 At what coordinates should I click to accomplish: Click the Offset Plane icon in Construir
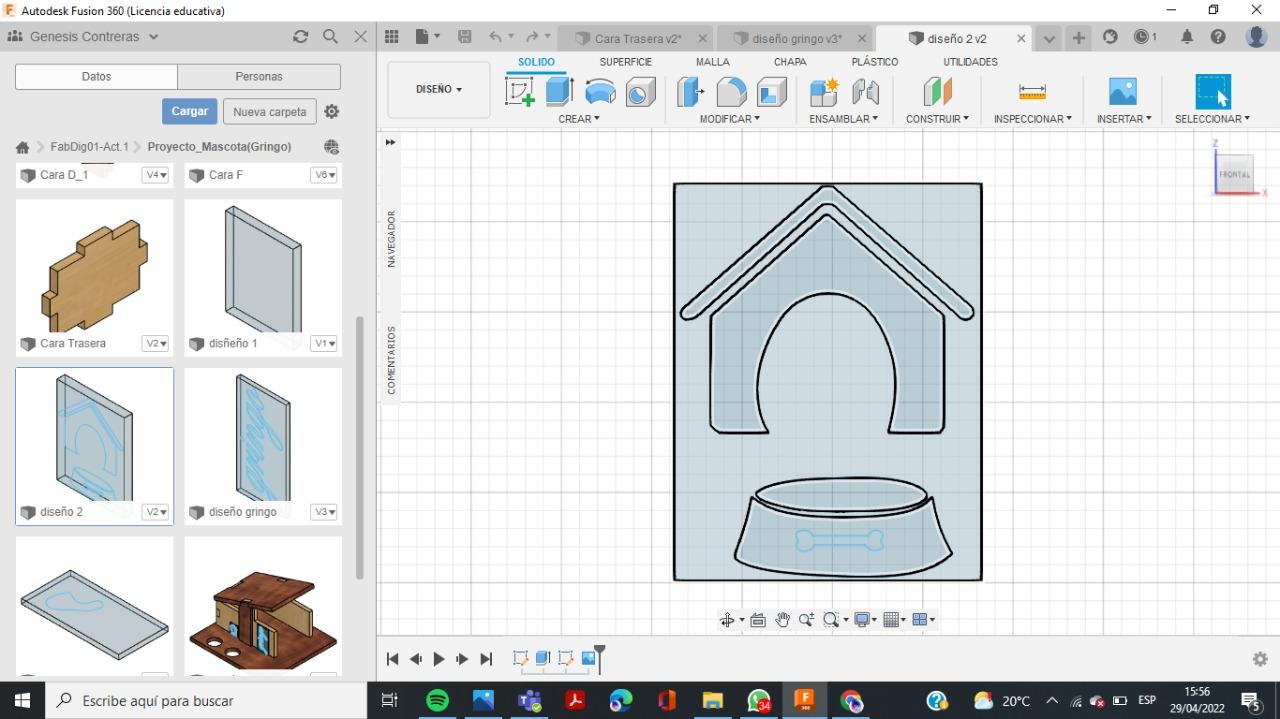(x=937, y=92)
